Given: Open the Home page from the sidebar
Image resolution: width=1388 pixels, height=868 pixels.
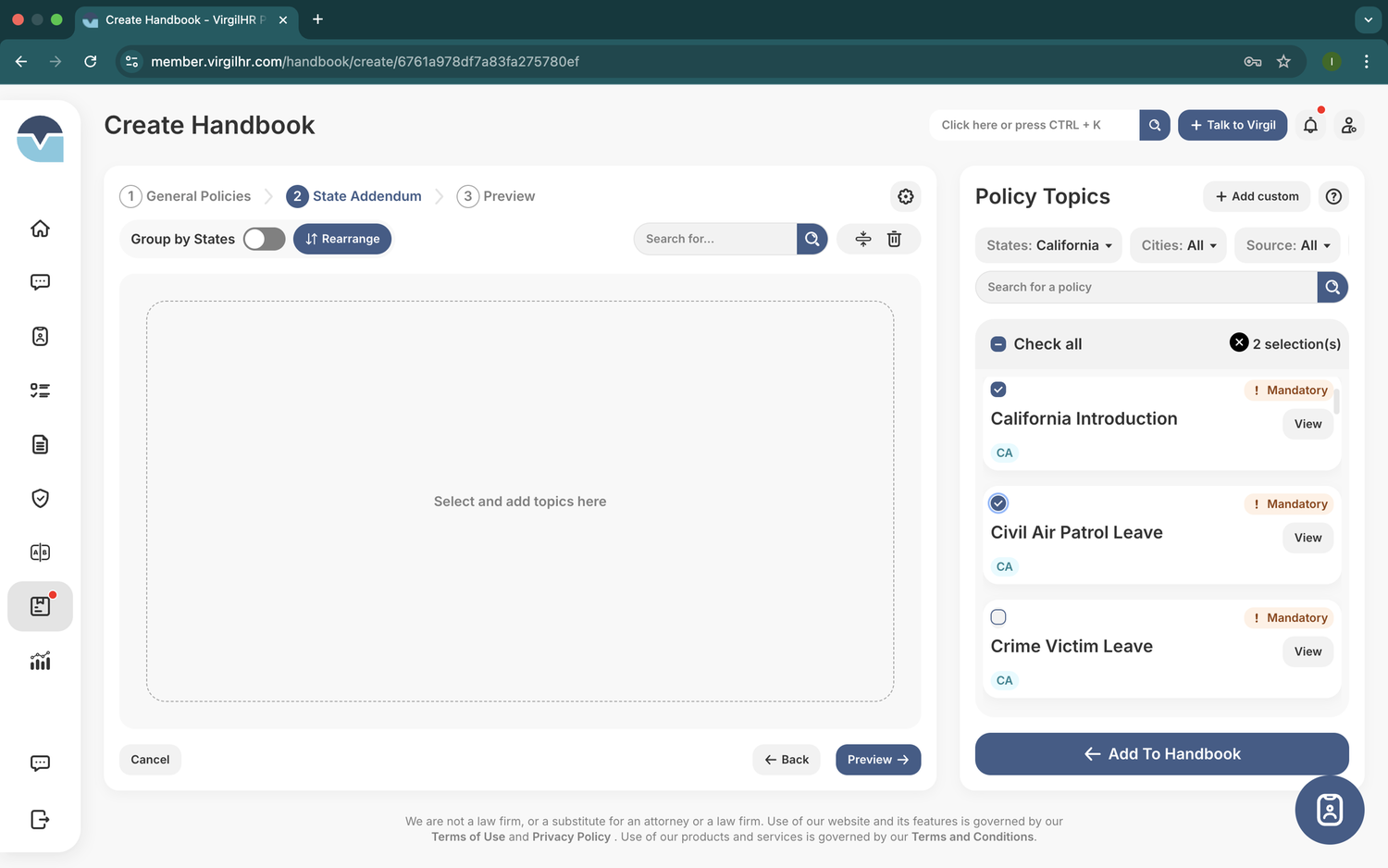Looking at the screenshot, I should click(40, 228).
